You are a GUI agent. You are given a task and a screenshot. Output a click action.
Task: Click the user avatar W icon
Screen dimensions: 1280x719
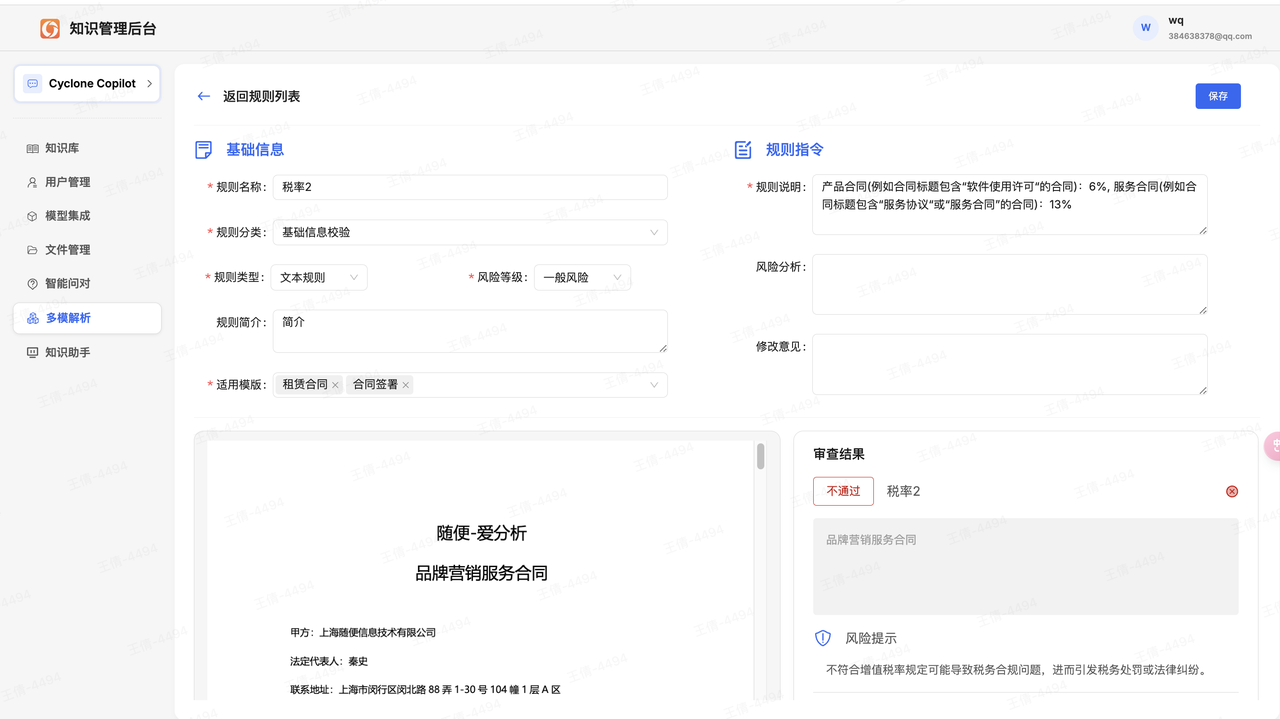point(1145,28)
